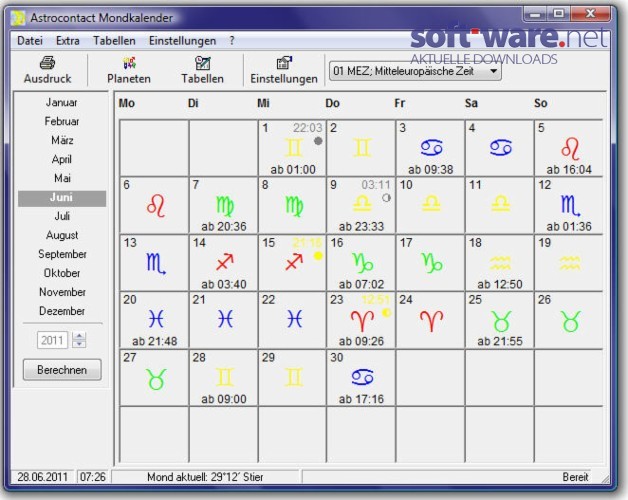Image resolution: width=628 pixels, height=500 pixels.
Task: Select Juli in the month list
Action: [62, 216]
